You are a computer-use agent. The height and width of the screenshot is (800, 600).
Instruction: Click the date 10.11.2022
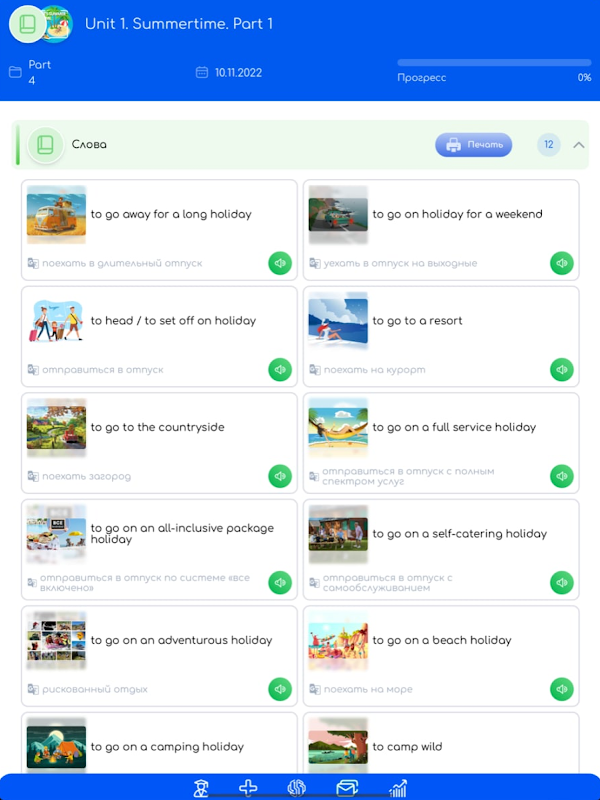[x=238, y=72]
